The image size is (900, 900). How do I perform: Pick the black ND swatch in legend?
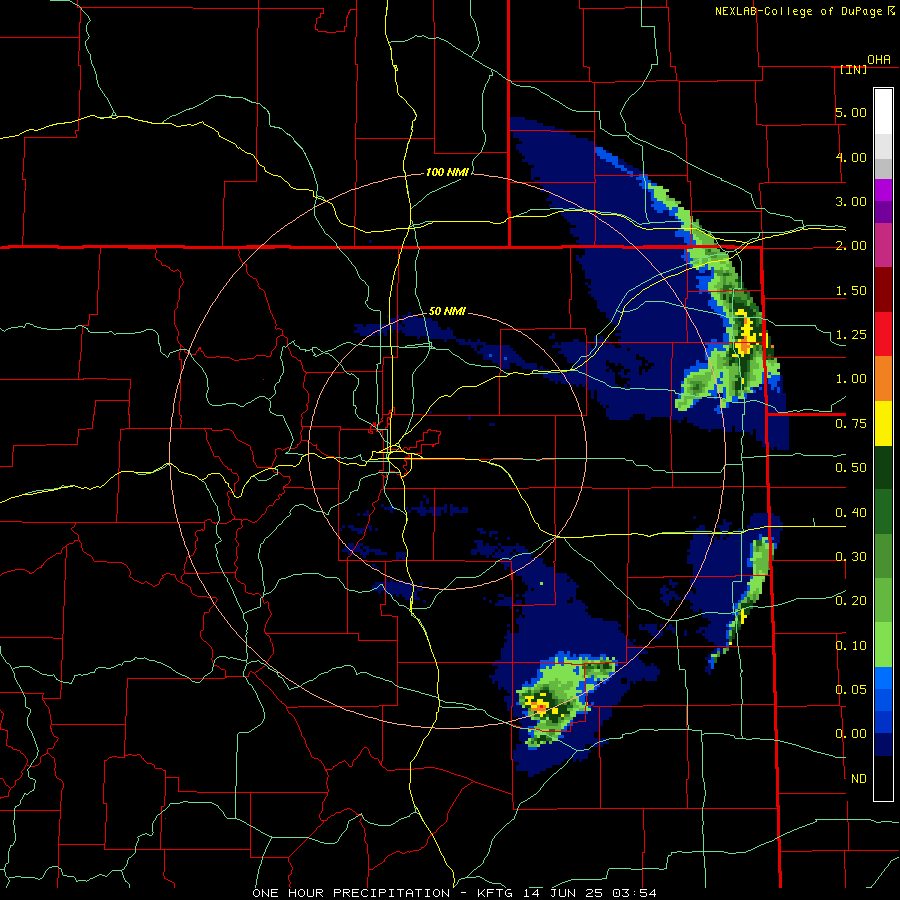click(883, 778)
